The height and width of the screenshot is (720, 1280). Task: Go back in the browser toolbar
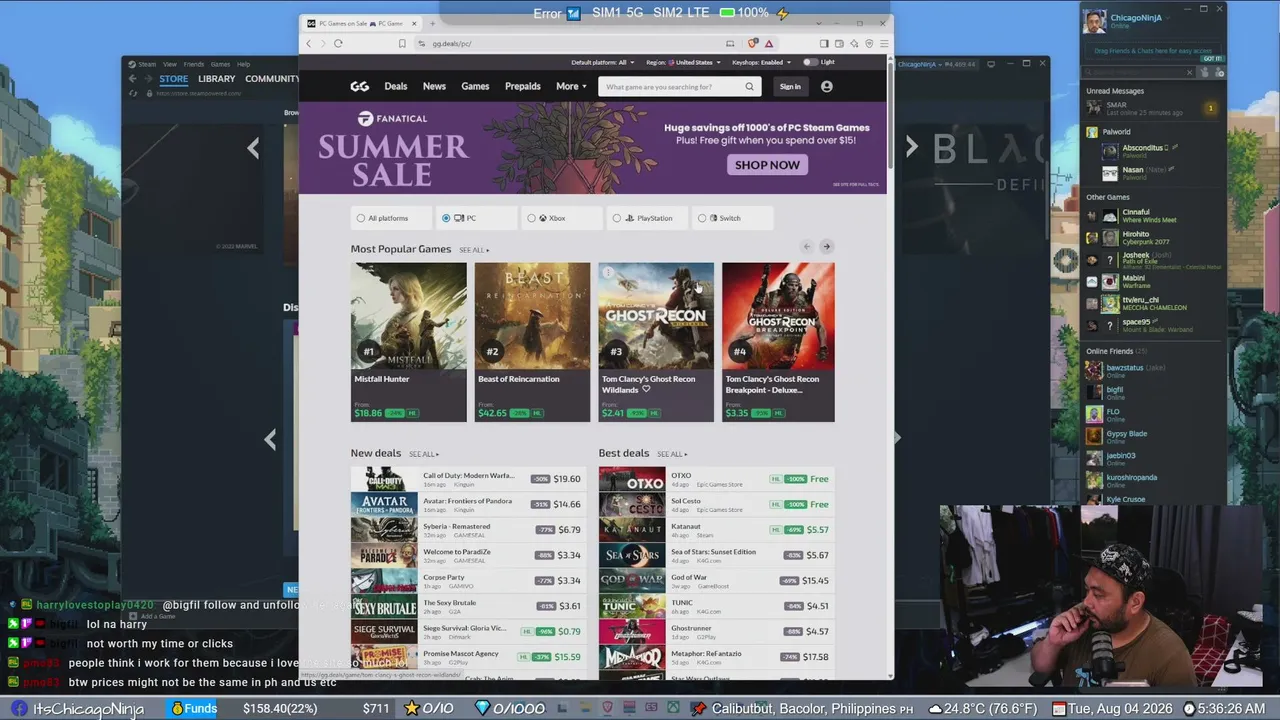309,44
